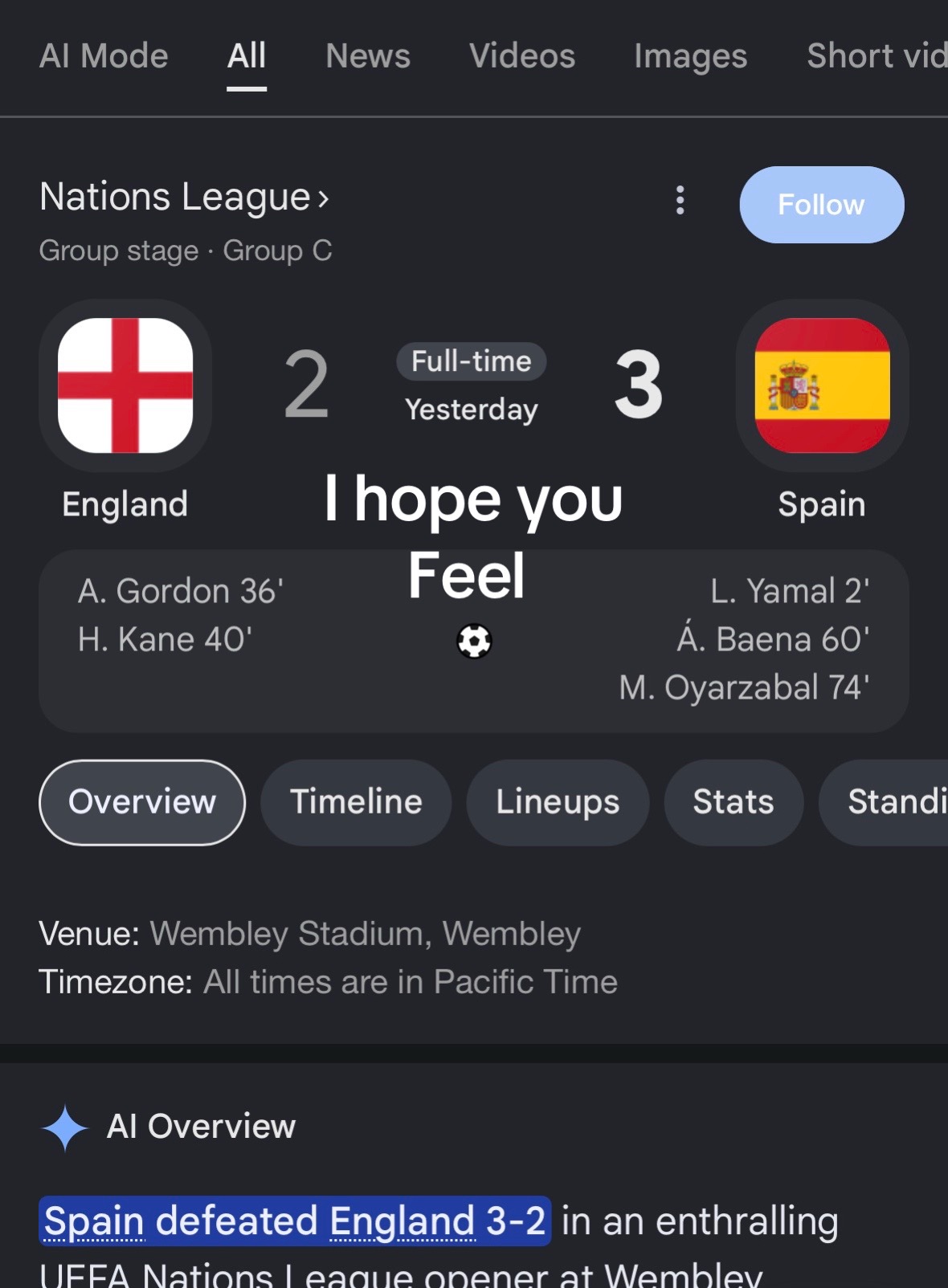Open the three-dot options menu
The height and width of the screenshot is (1288, 948).
(680, 200)
